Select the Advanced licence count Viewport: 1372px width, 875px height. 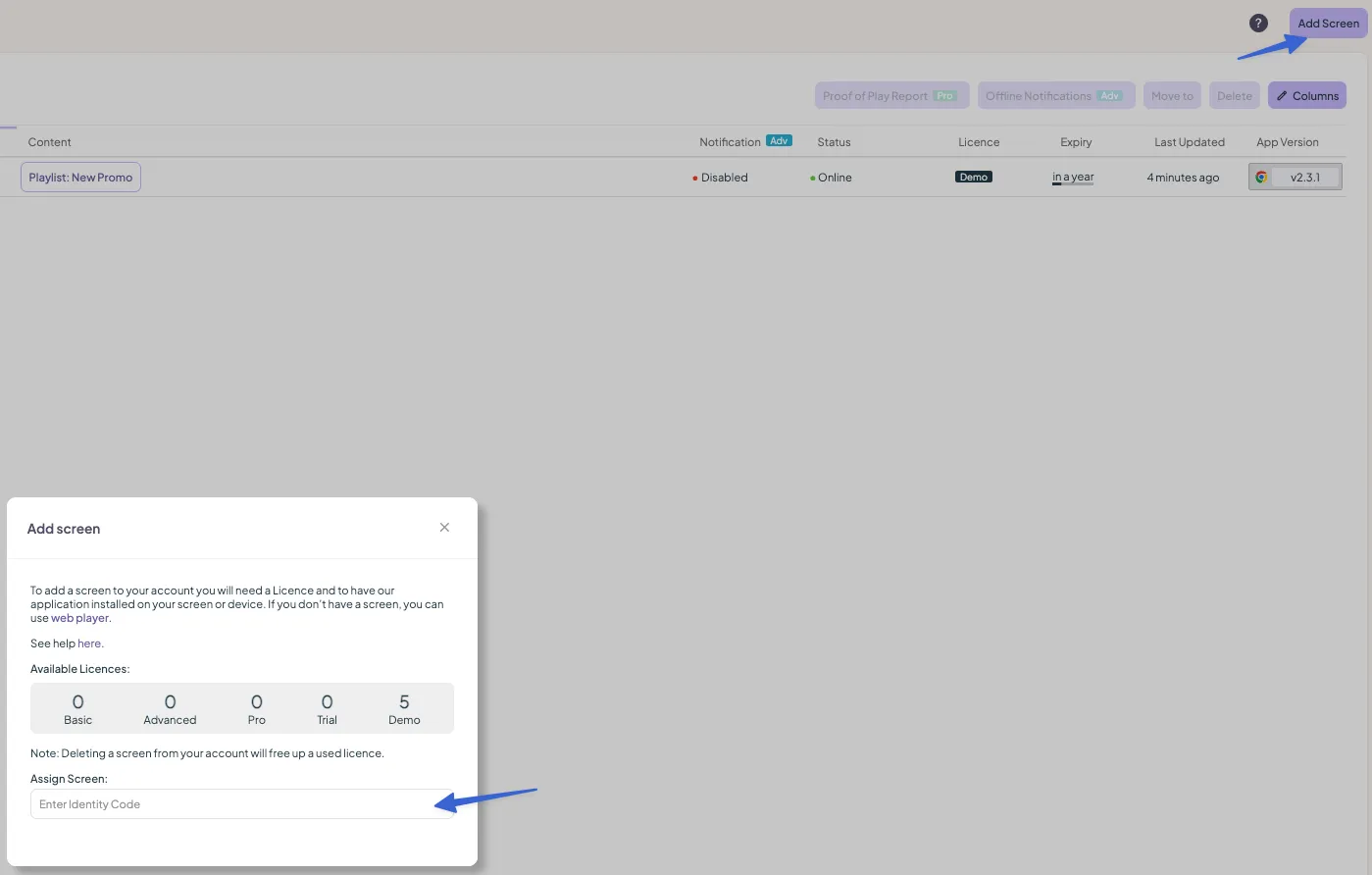click(x=170, y=709)
